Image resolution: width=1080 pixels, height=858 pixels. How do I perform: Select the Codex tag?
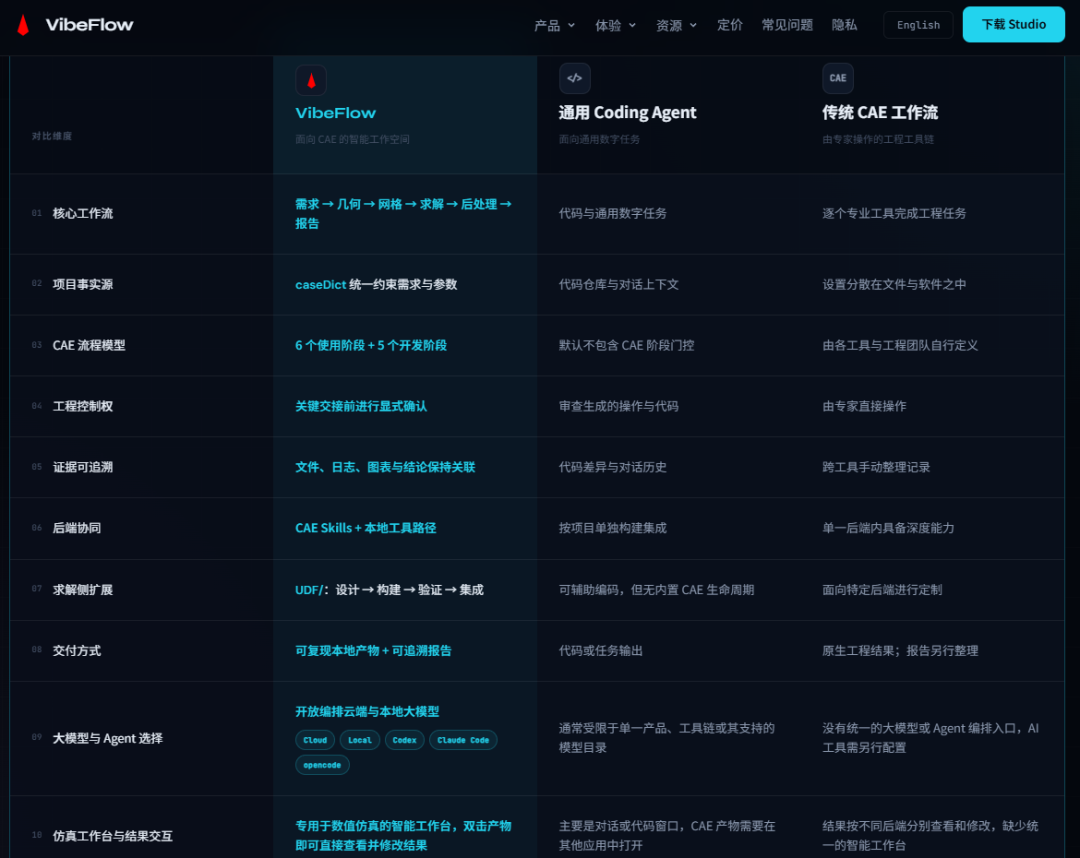click(x=404, y=740)
